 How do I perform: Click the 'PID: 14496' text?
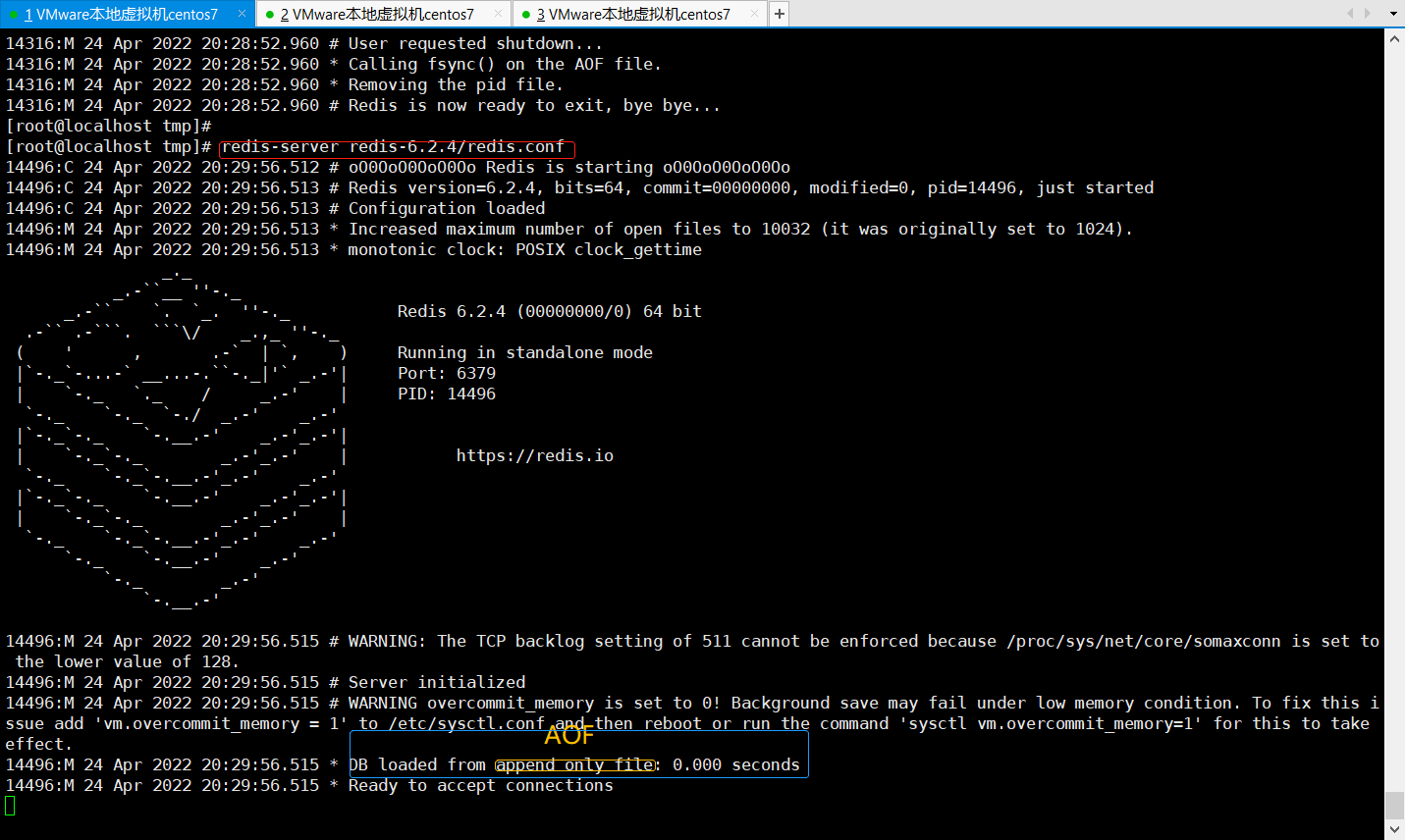click(447, 394)
